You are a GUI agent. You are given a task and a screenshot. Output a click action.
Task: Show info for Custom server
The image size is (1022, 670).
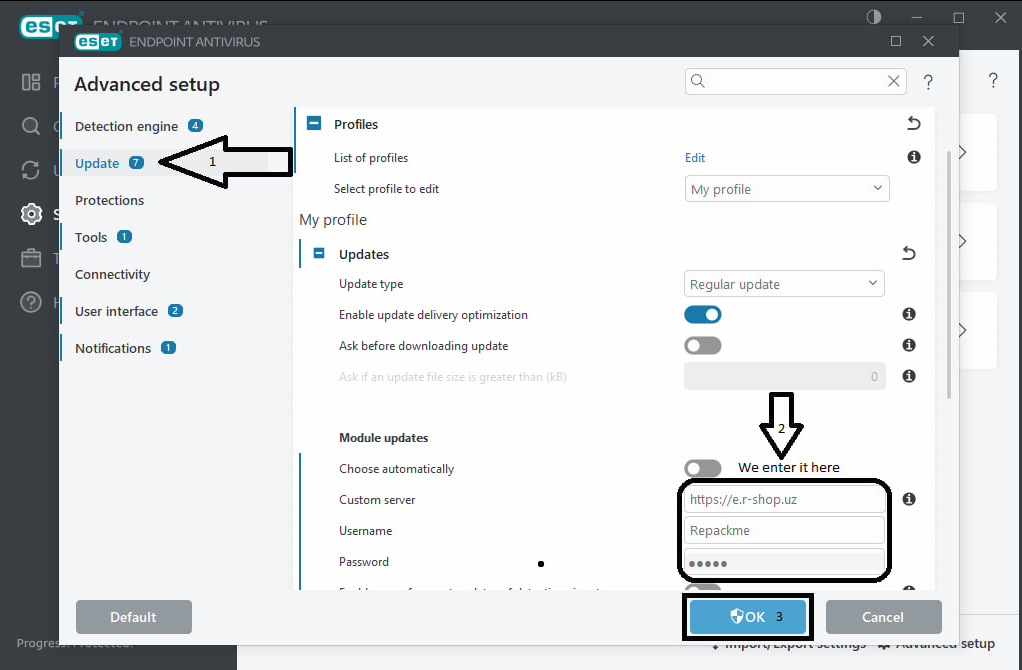point(909,499)
